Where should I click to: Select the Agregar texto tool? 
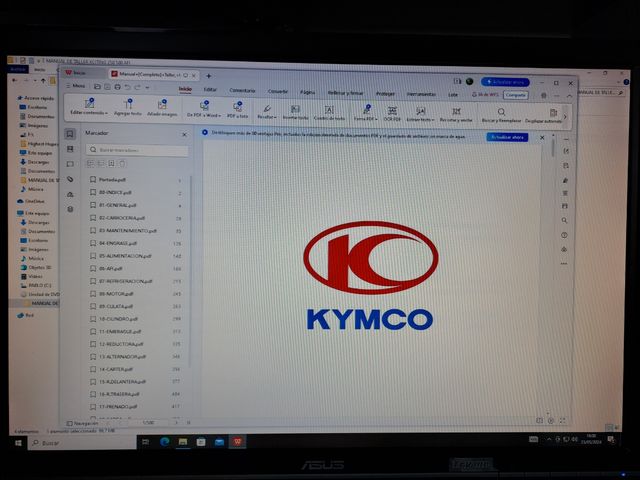(x=128, y=108)
